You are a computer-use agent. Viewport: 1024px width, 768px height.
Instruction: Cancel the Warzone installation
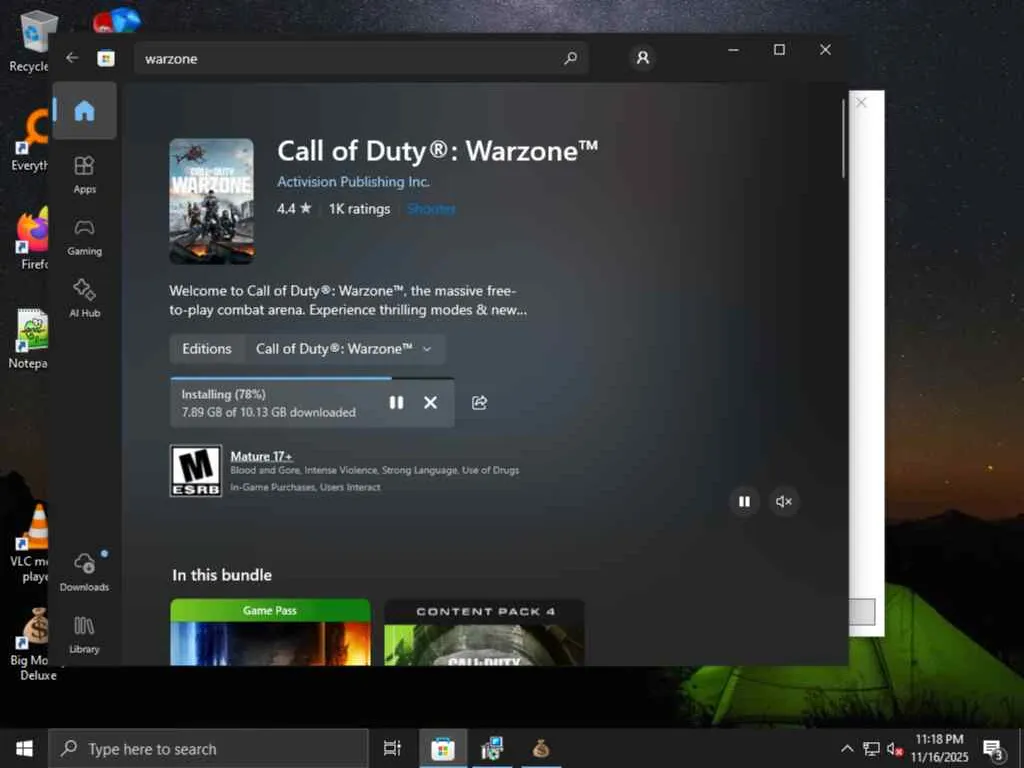point(430,402)
